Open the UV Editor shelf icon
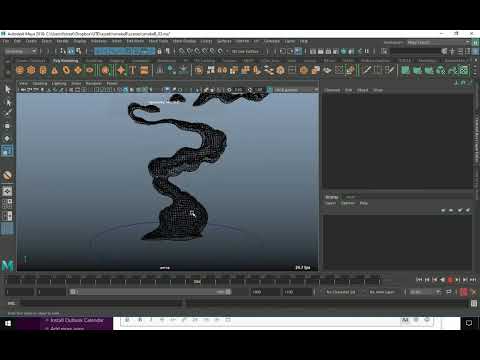This screenshot has width=480, height=360. point(463,70)
